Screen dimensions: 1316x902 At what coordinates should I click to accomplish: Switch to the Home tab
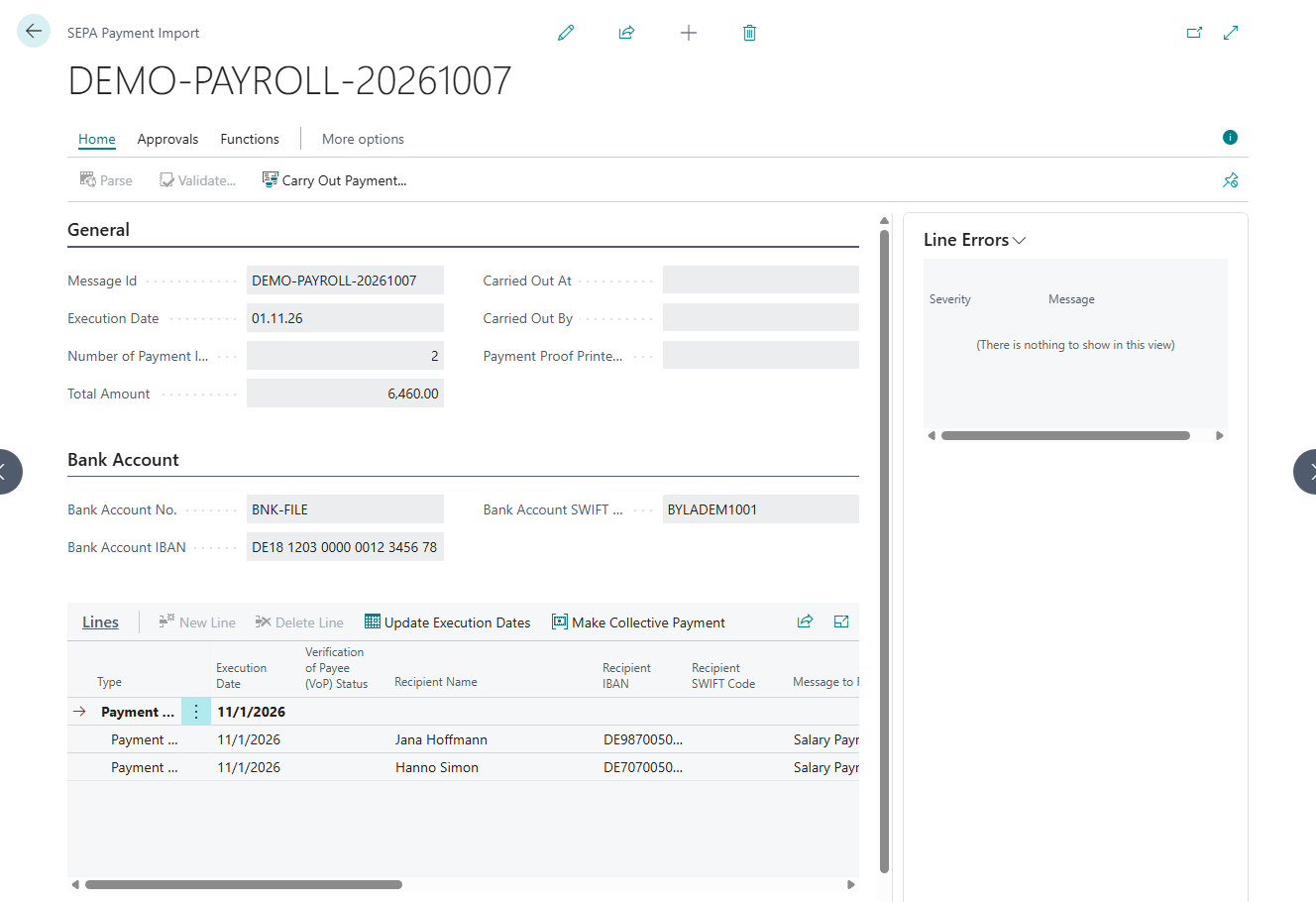click(97, 139)
